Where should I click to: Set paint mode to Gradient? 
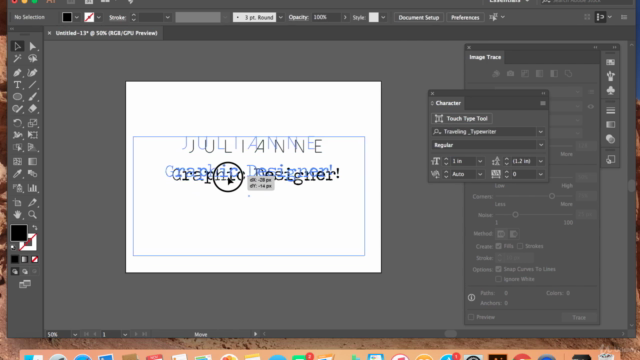click(x=25, y=259)
